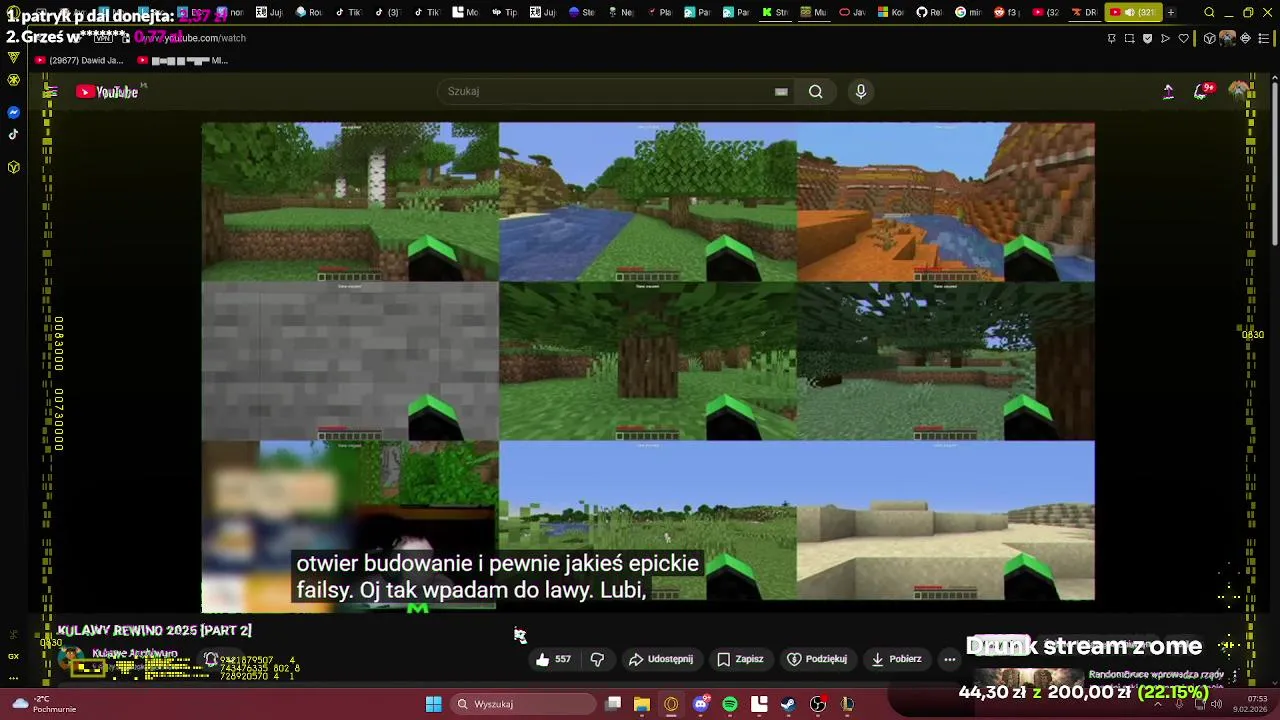Click the browser tab search magnifier
This screenshot has width=1280, height=720.
click(x=1209, y=12)
